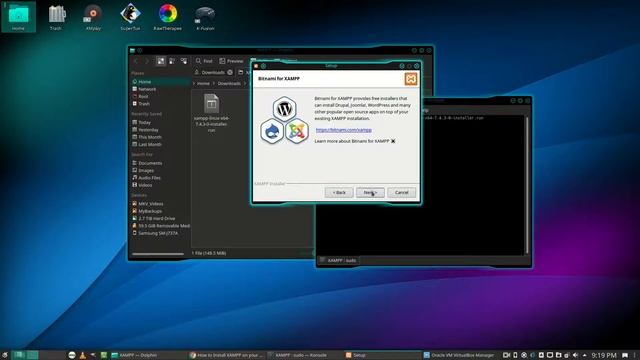Open 2.7 TiB Hard Drive device

[x=160, y=218]
